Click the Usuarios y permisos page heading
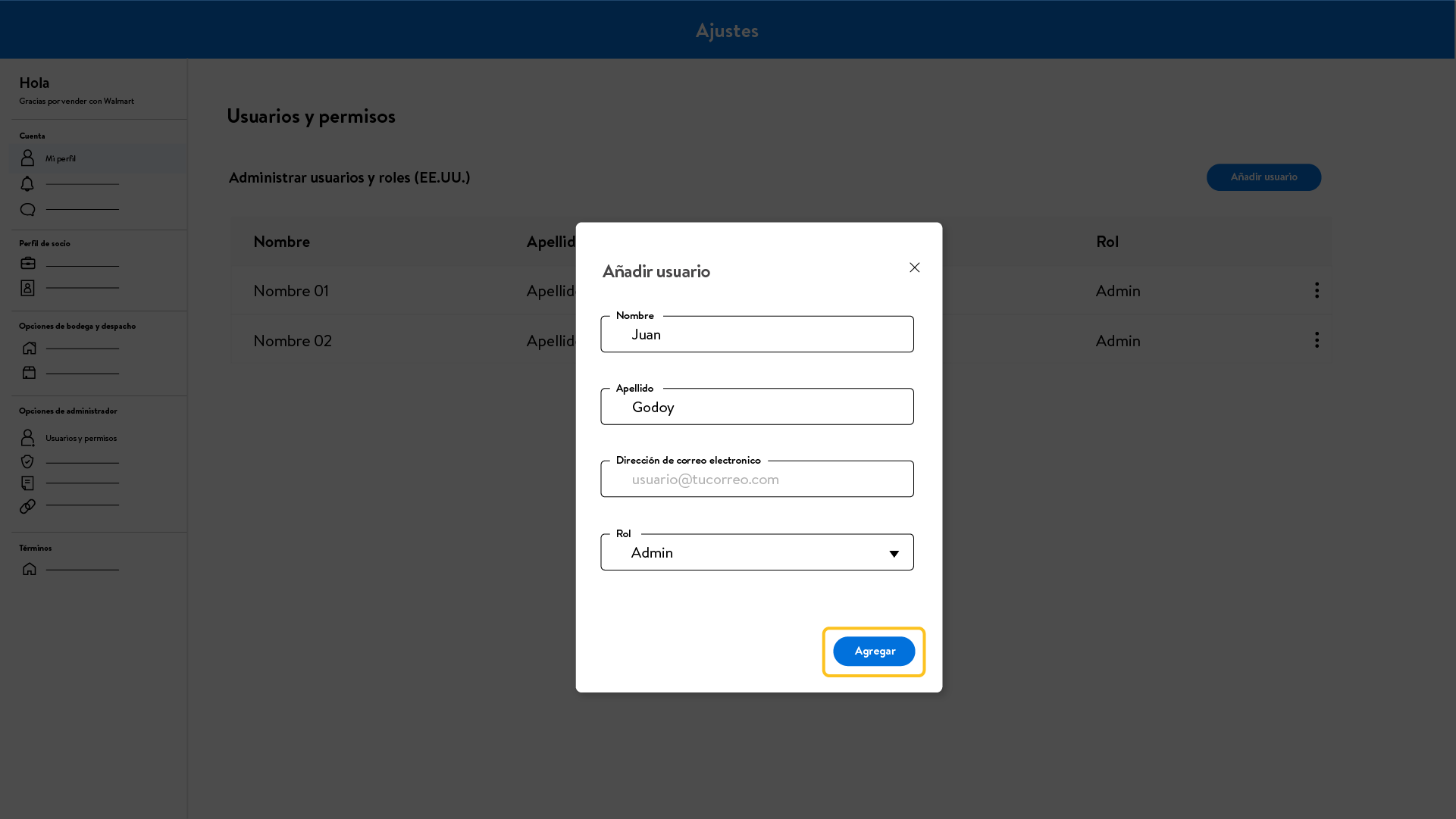 (x=311, y=116)
